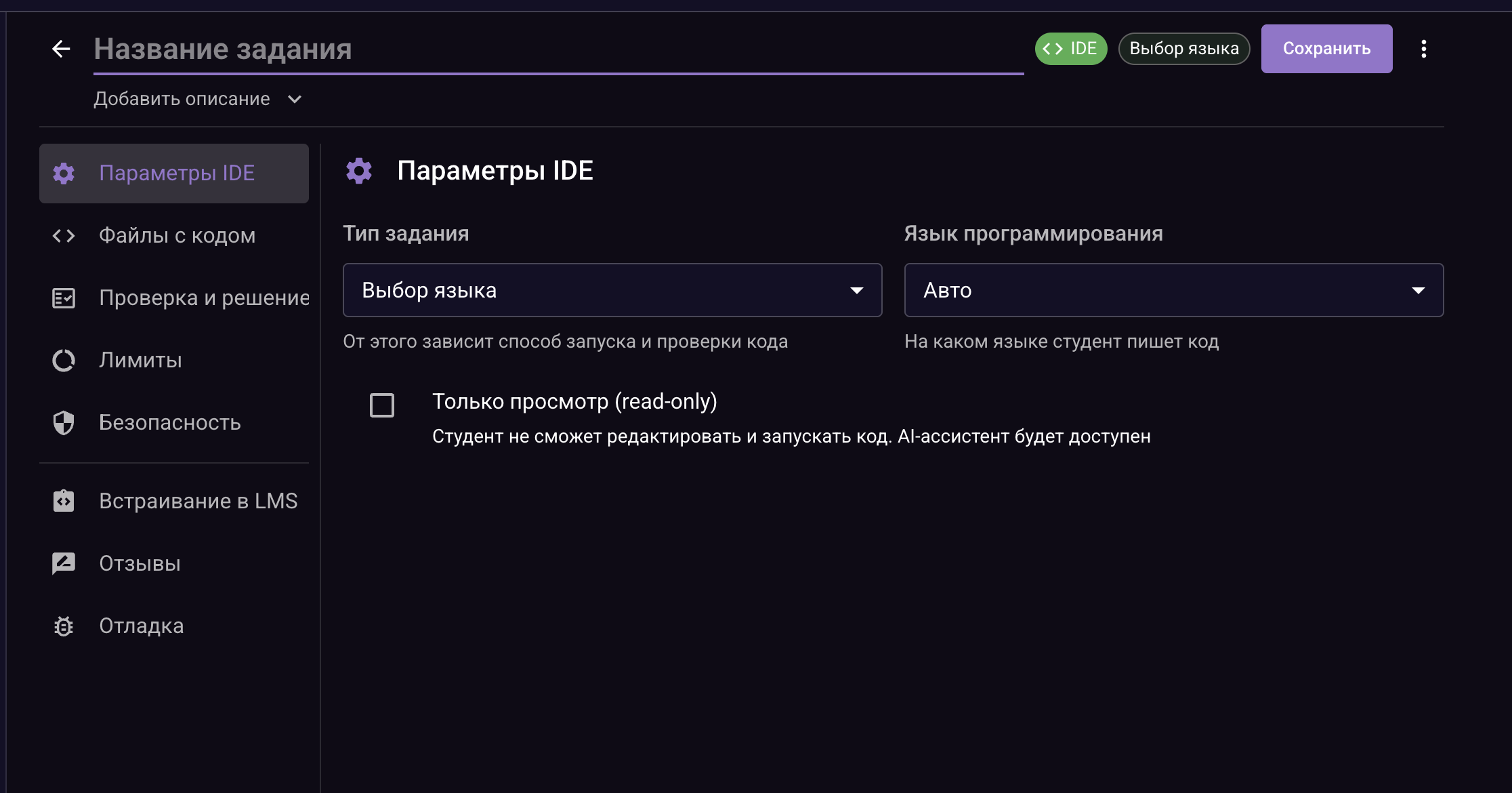This screenshot has width=1512, height=793.
Task: Click the feedback icon for Отзывы
Action: [x=64, y=563]
